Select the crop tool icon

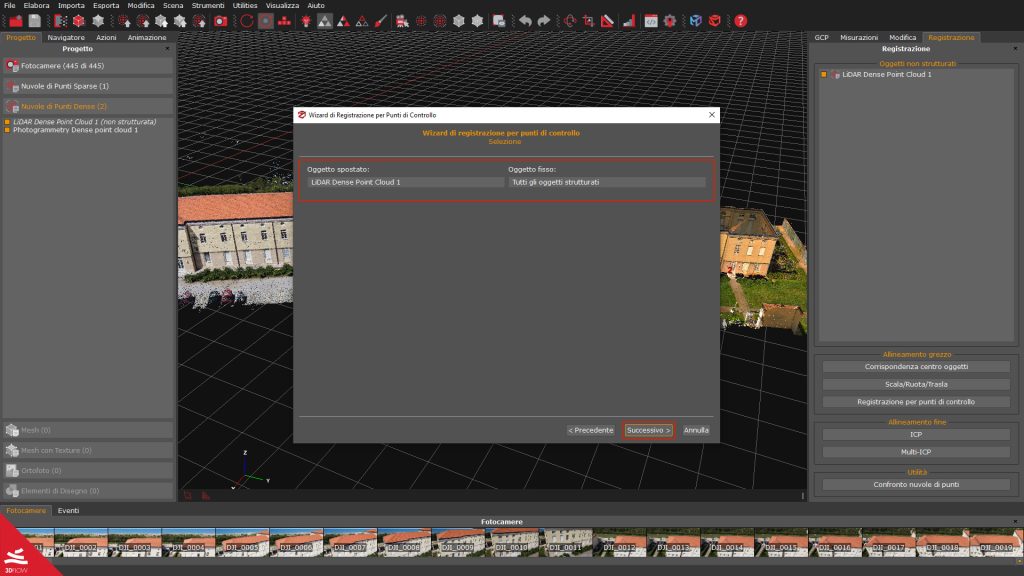(588, 21)
